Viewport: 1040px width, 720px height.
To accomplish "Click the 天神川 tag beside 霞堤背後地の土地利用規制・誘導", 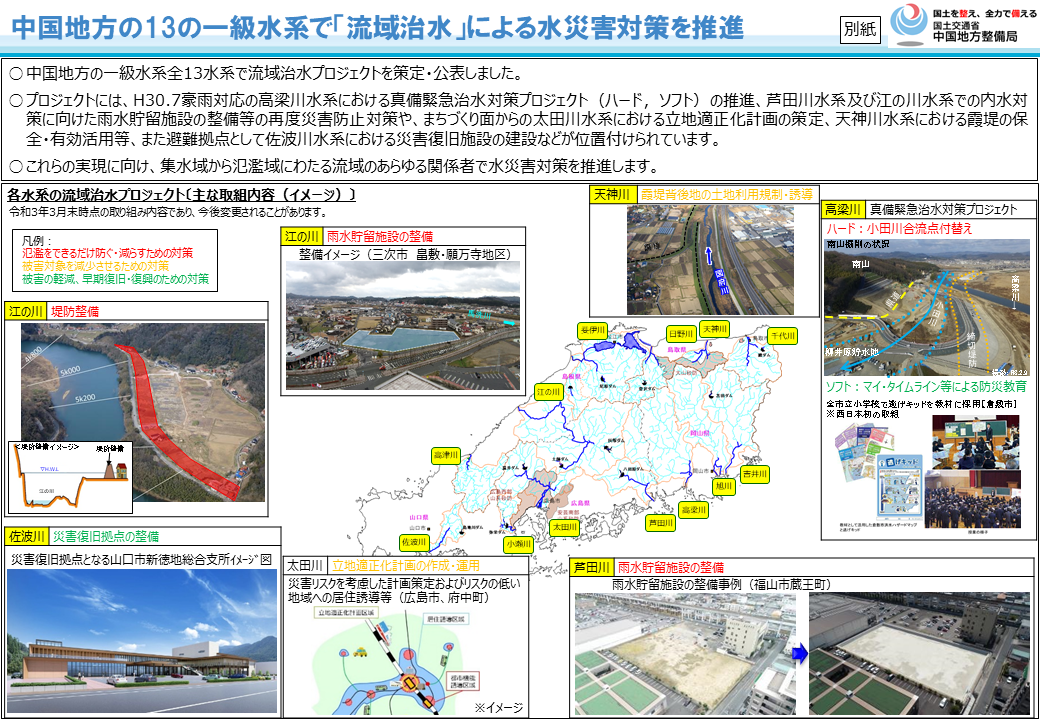I will 612,195.
